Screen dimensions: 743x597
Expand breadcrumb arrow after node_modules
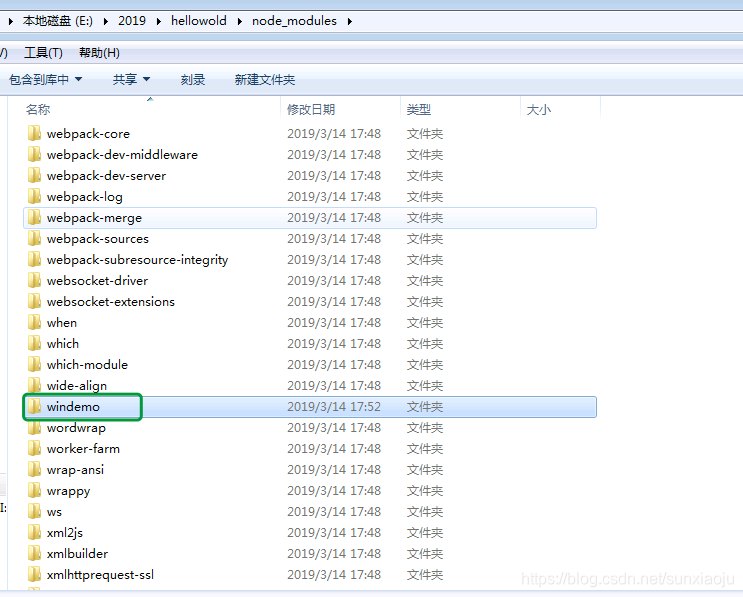point(350,21)
